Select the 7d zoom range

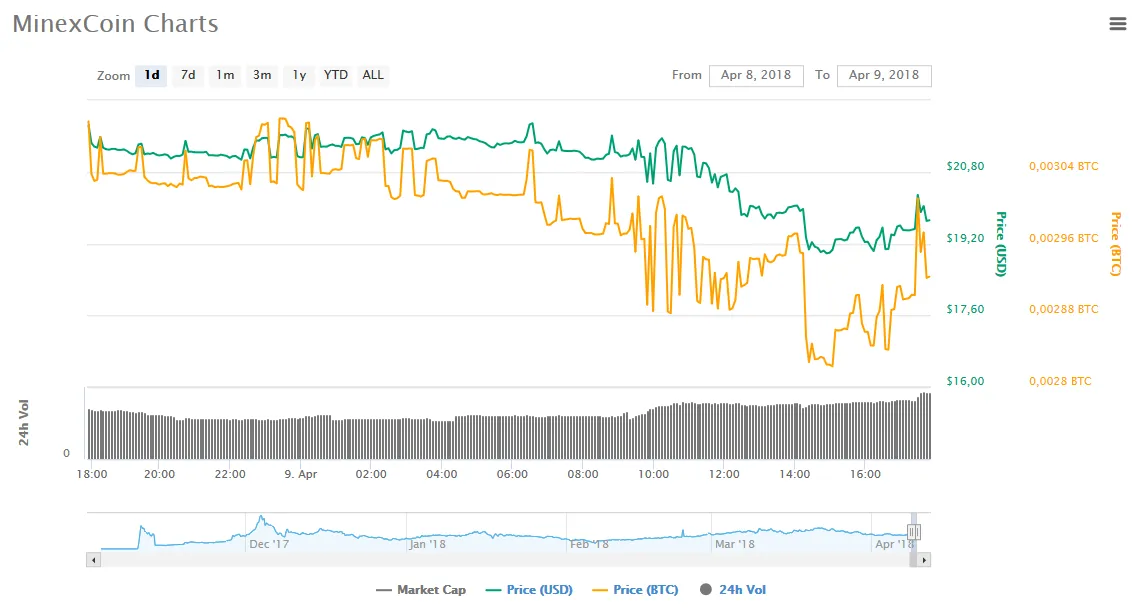coord(188,76)
